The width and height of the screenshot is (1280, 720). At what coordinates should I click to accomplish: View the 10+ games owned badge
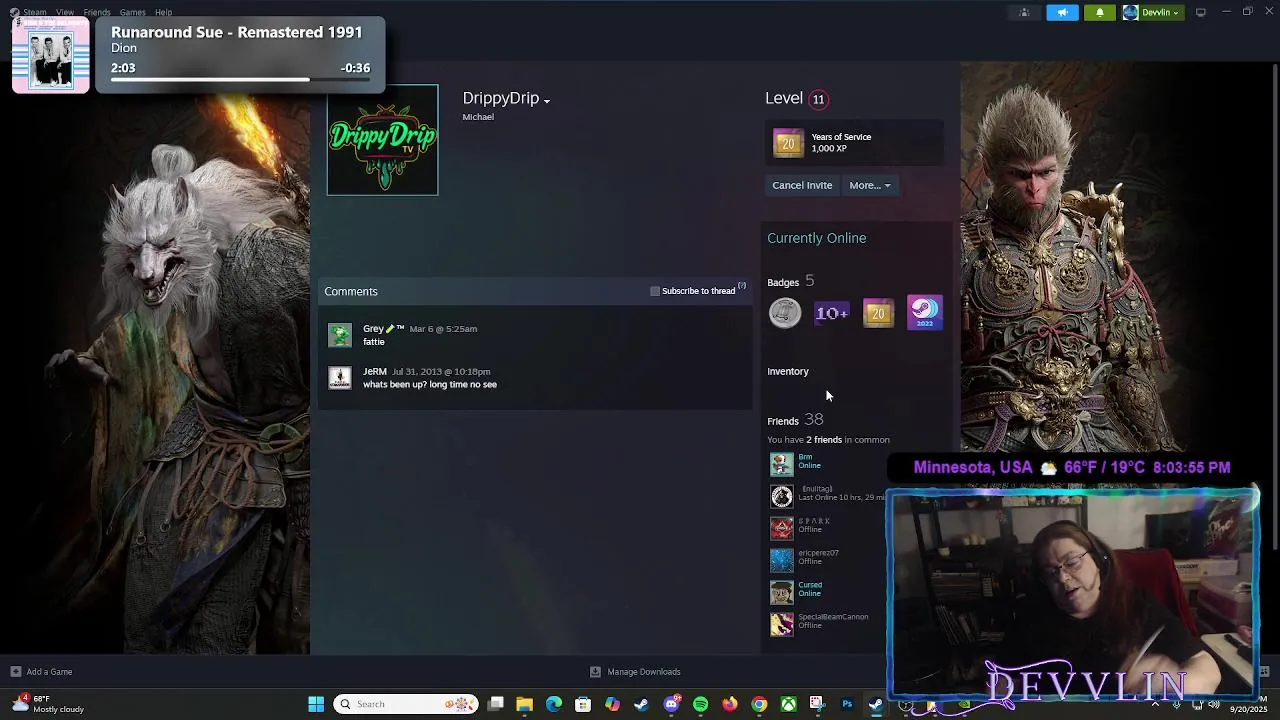pyautogui.click(x=831, y=313)
